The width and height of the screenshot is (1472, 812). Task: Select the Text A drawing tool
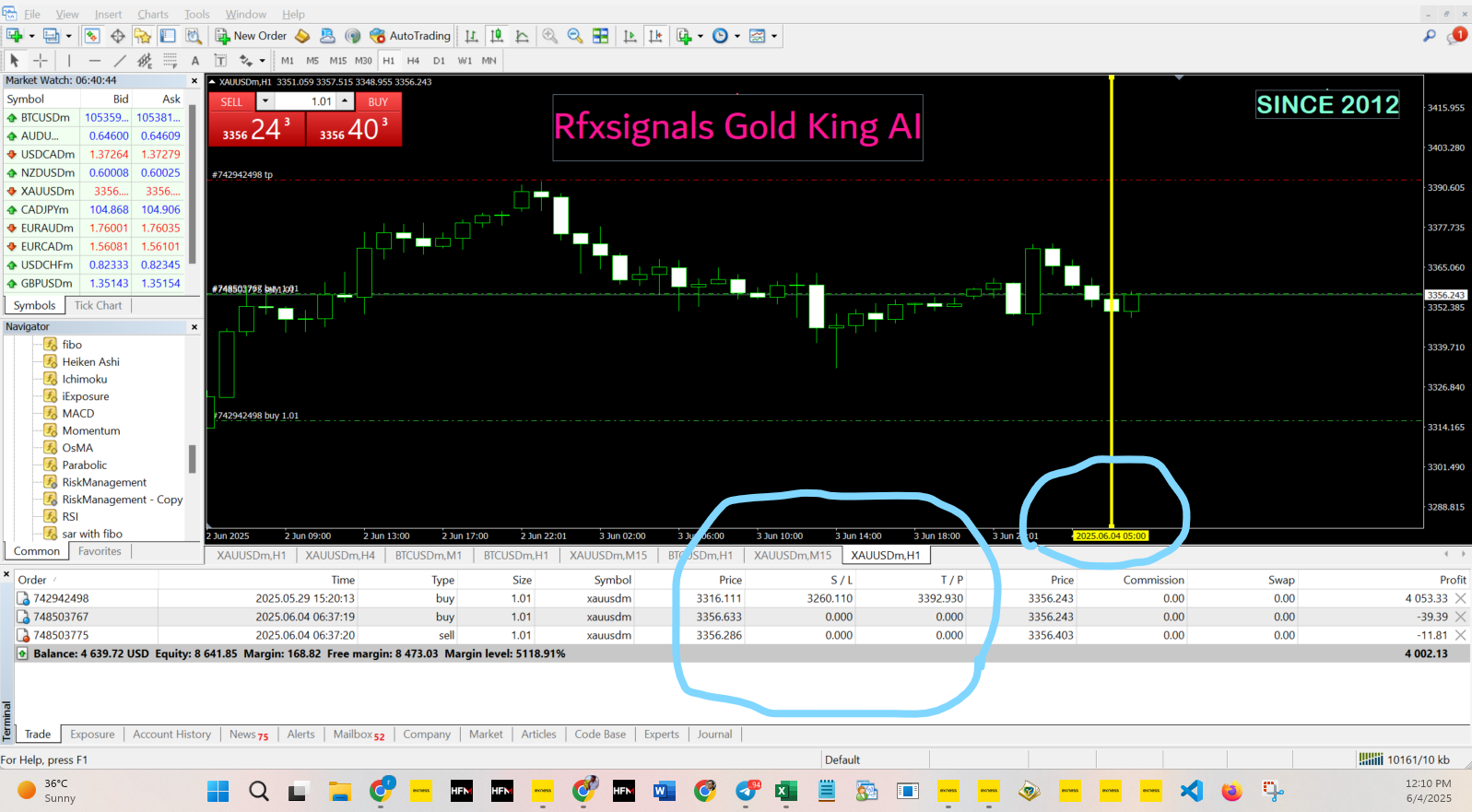click(x=195, y=61)
